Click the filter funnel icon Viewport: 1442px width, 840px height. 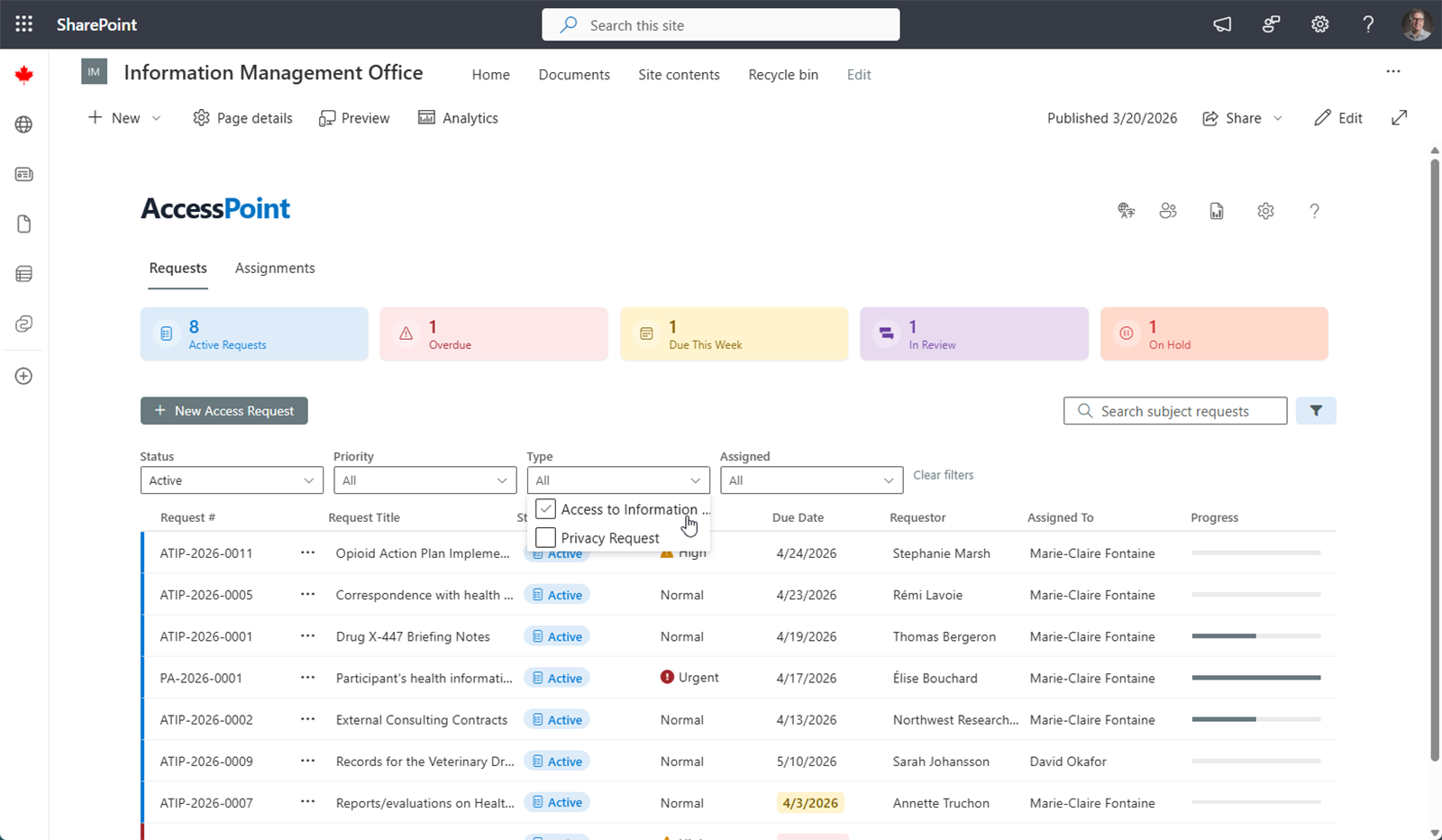click(1316, 411)
